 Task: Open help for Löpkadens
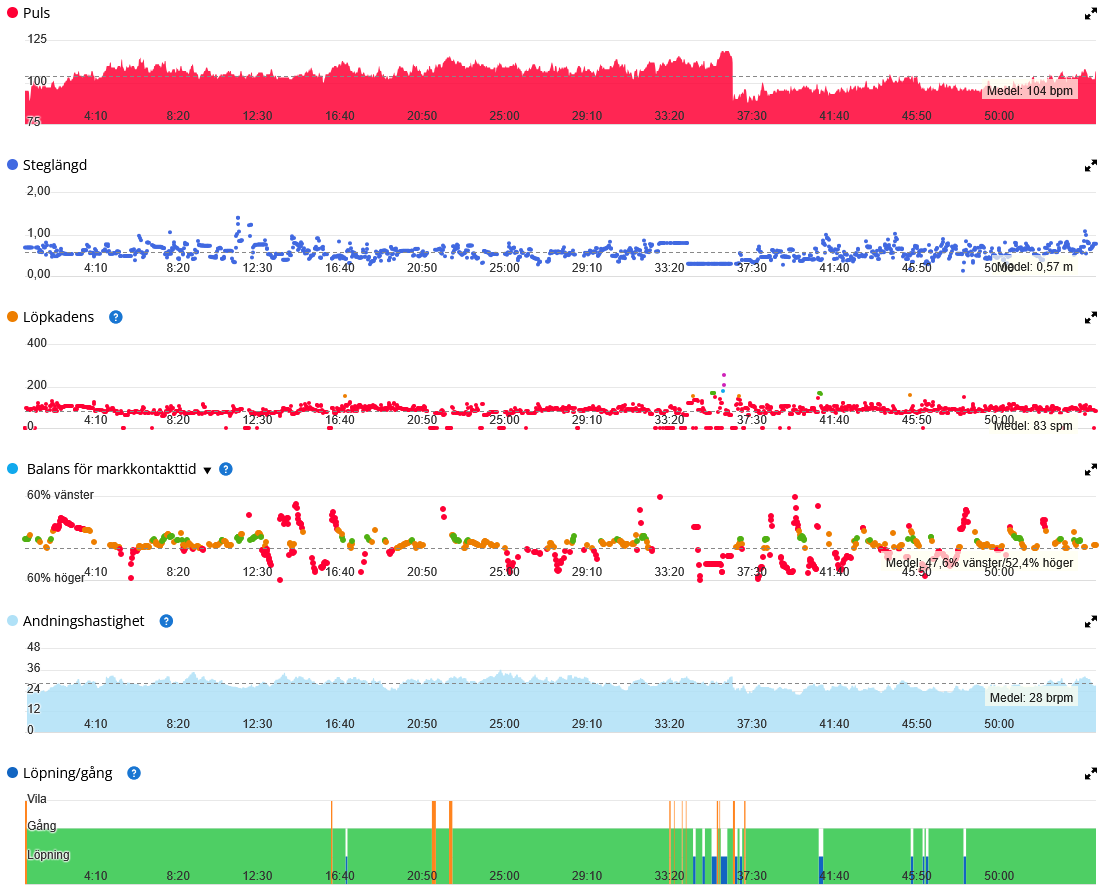116,317
